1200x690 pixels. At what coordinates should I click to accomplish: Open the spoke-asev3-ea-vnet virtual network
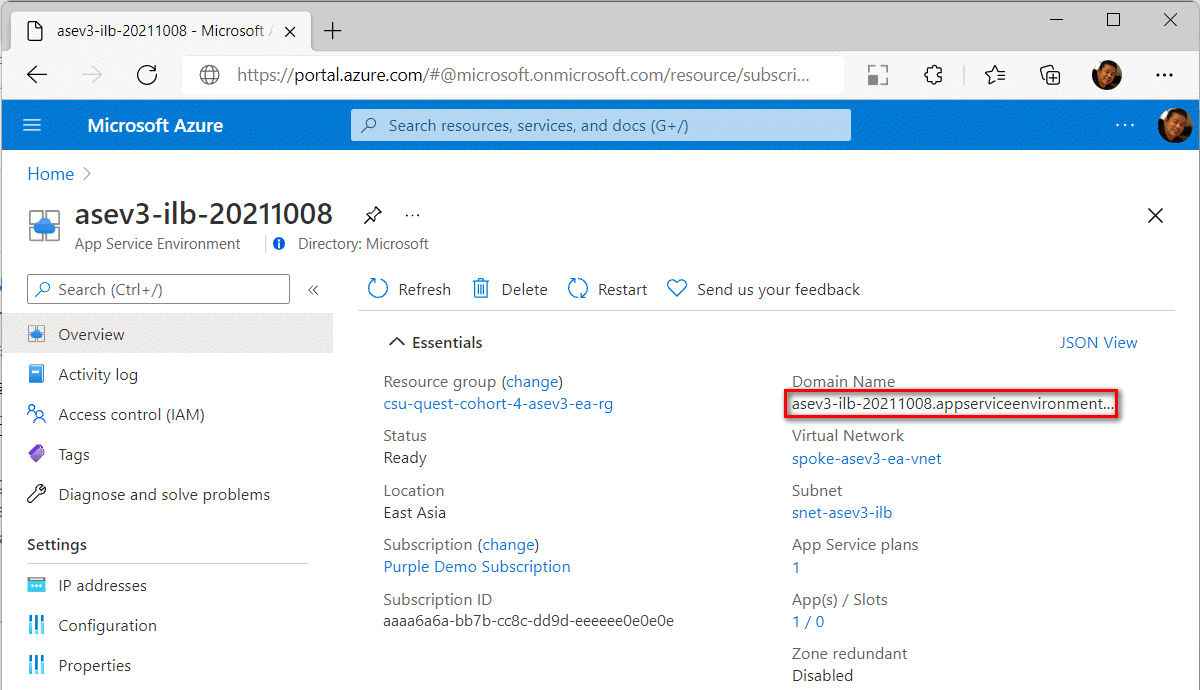coord(866,458)
